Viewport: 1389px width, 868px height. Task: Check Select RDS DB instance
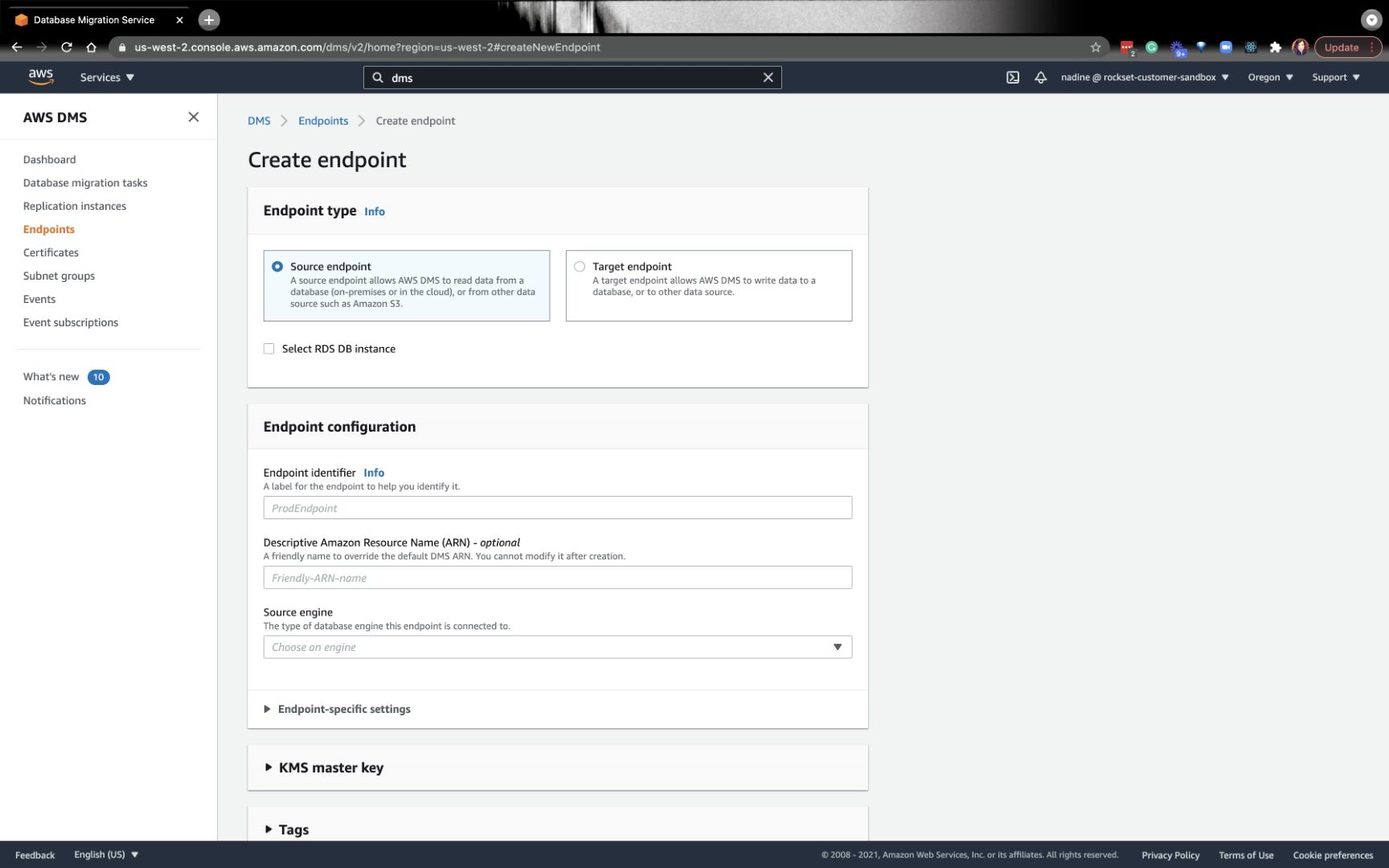point(269,349)
